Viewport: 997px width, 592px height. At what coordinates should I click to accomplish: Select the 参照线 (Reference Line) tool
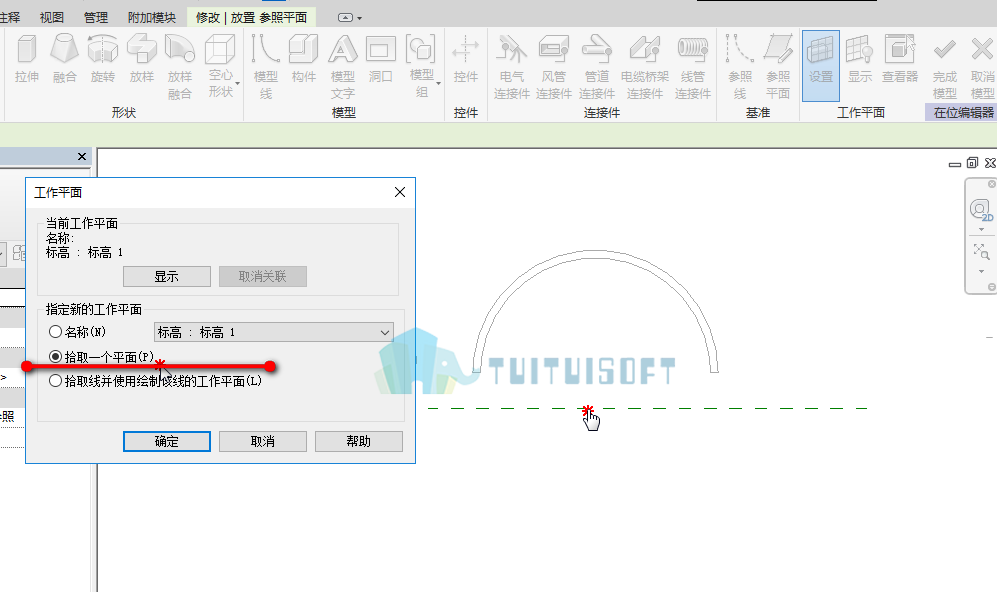pyautogui.click(x=739, y=67)
